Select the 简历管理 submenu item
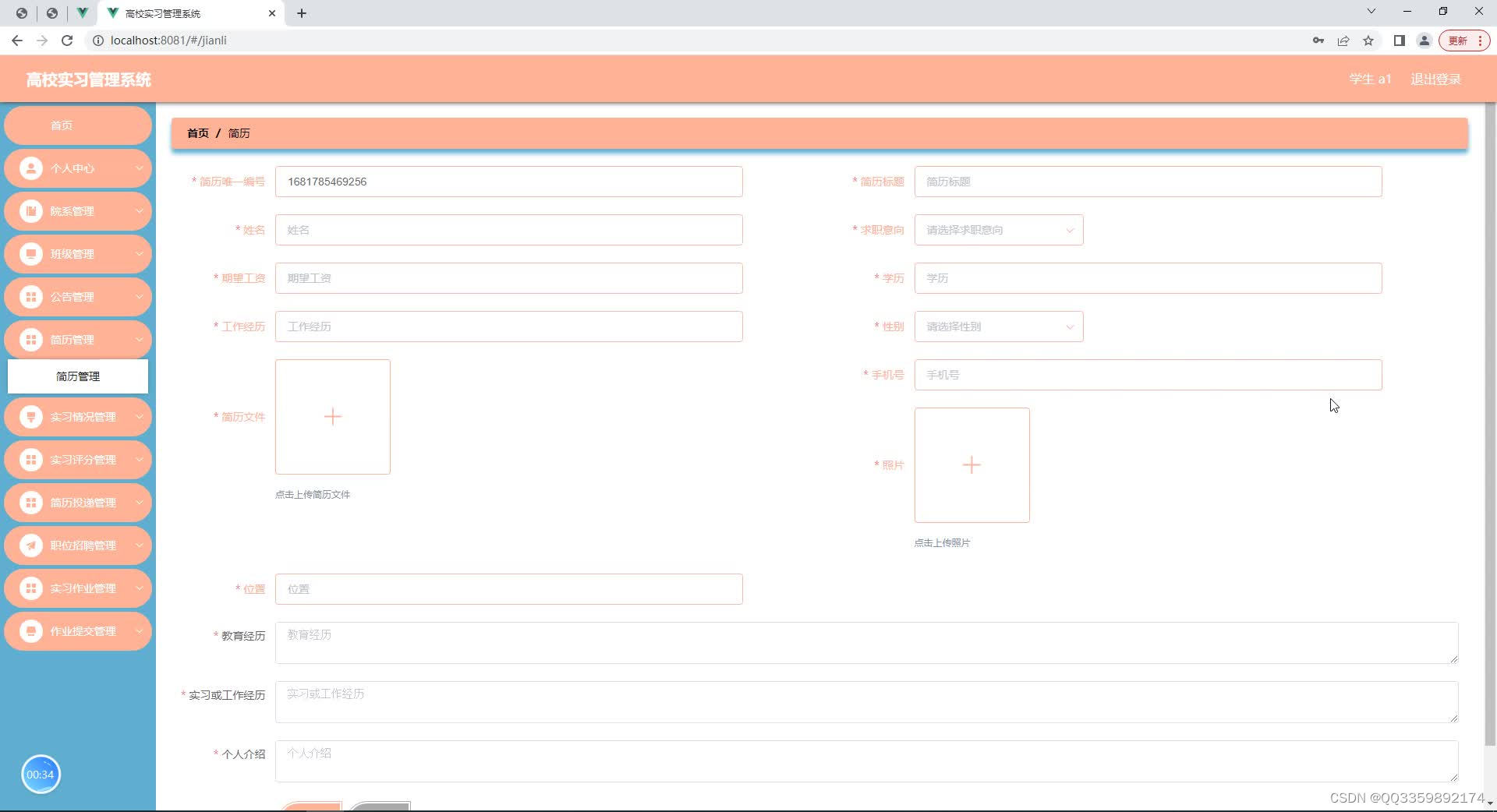The image size is (1497, 812). pos(78,376)
